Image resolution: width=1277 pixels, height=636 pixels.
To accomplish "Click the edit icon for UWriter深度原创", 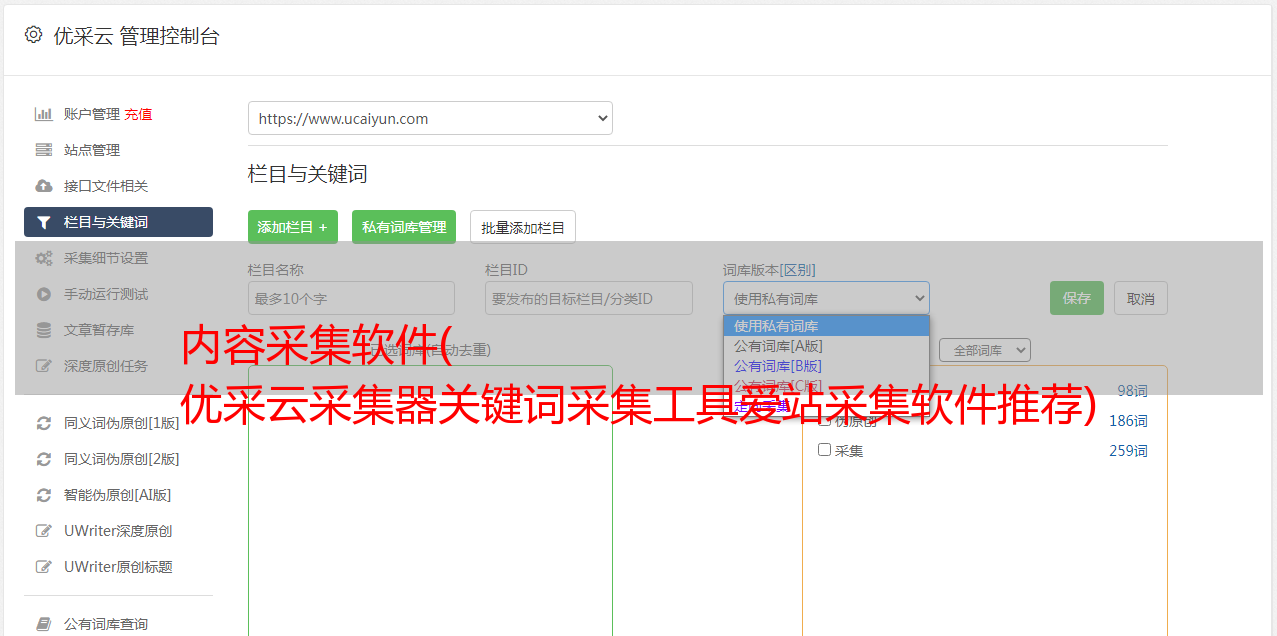I will tap(44, 531).
